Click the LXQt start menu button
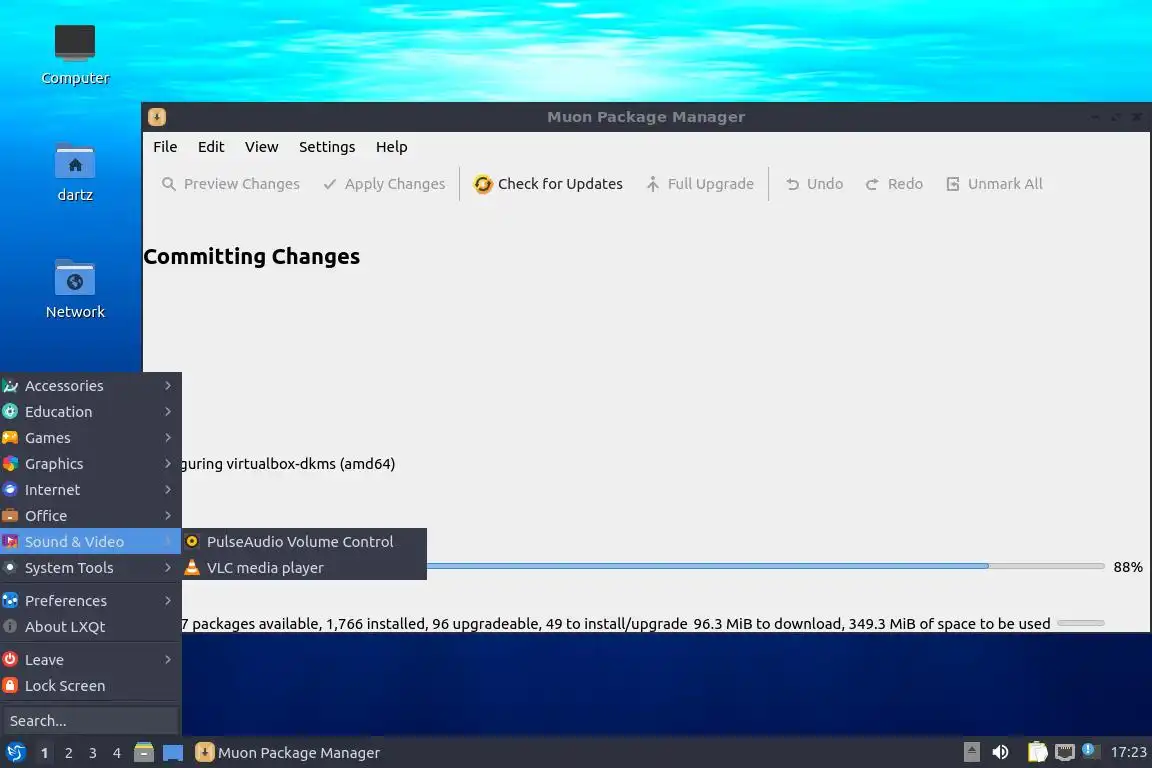1152x768 pixels. coord(15,753)
